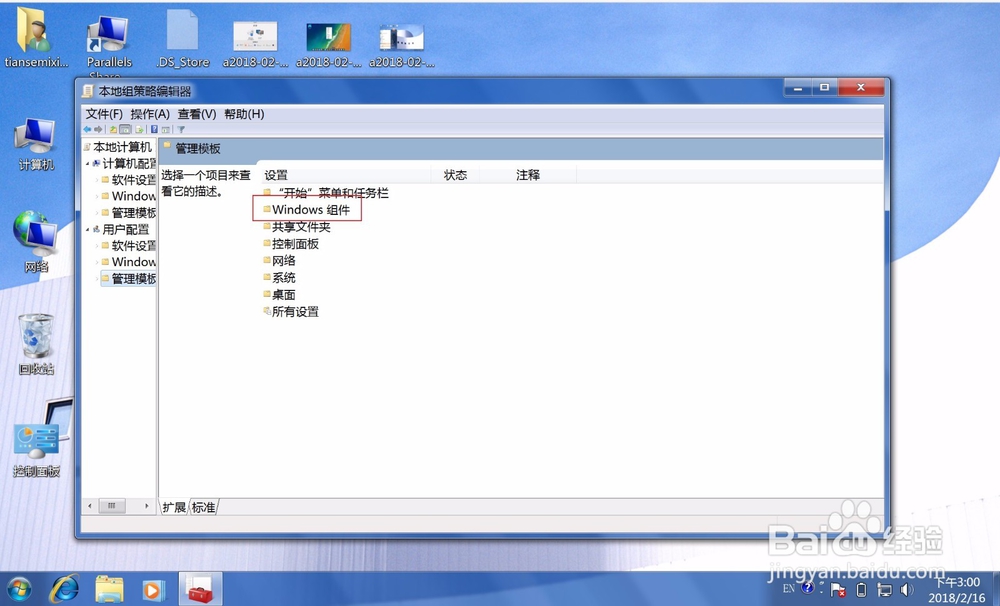This screenshot has height=606, width=1000.
Task: Maximize the 本地组策略编辑器 window
Action: coord(825,87)
